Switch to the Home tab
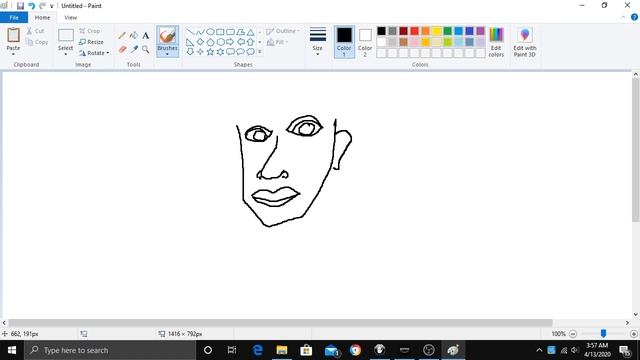 click(42, 18)
